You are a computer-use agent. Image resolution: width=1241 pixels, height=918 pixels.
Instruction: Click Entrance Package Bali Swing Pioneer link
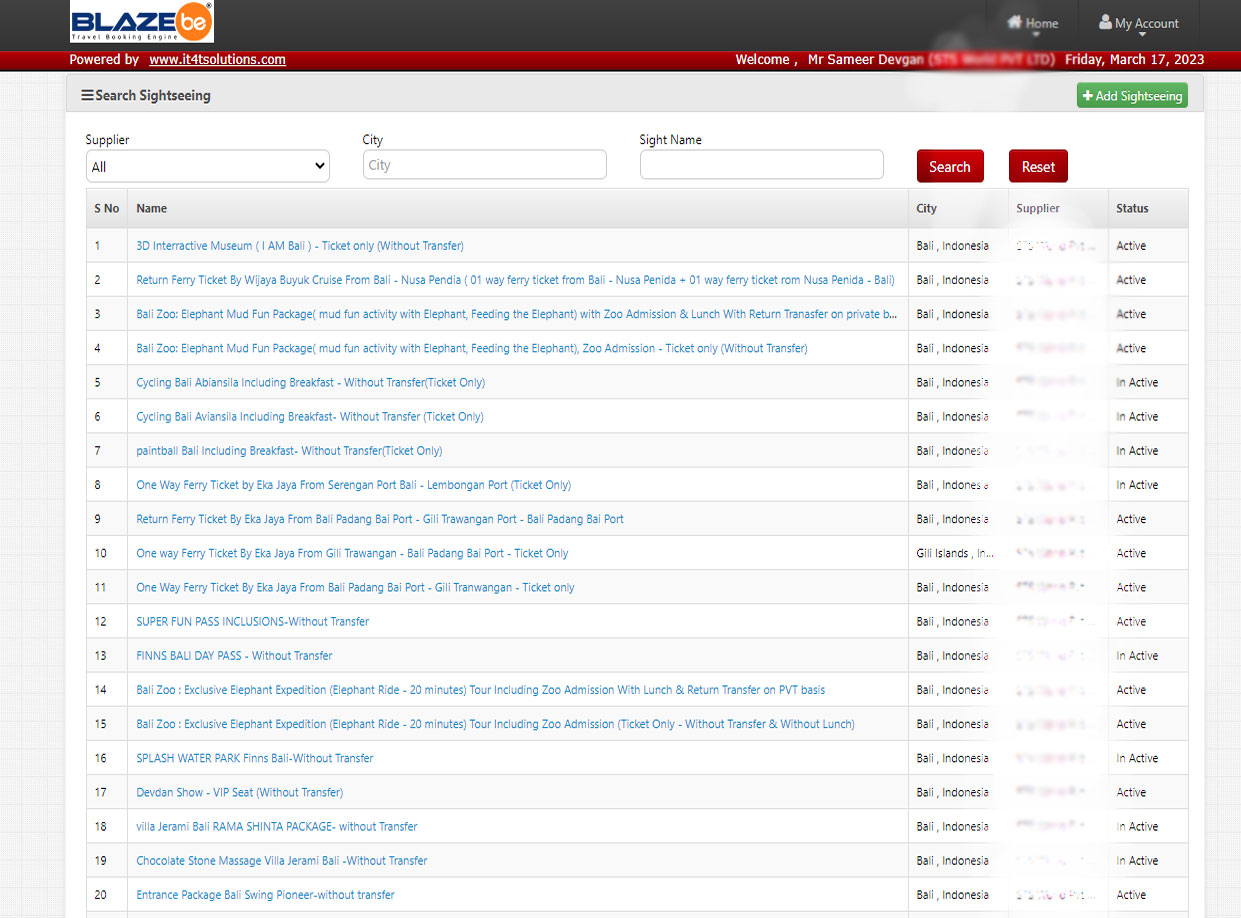tap(265, 895)
